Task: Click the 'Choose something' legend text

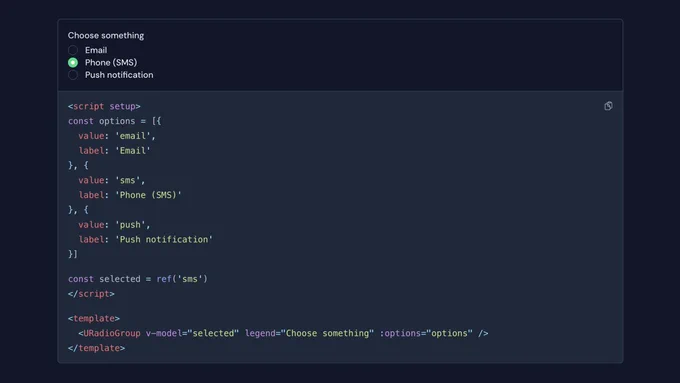Action: coord(106,36)
